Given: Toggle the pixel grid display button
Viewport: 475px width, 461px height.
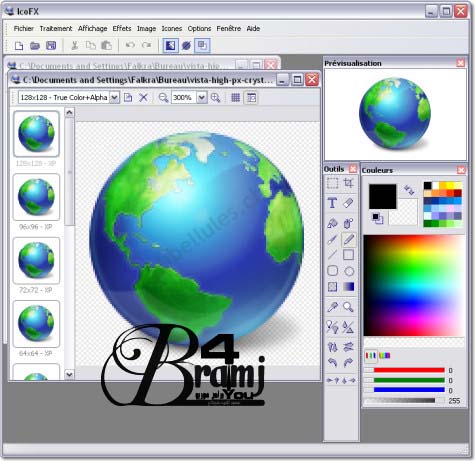Looking at the screenshot, I should pyautogui.click(x=235, y=98).
